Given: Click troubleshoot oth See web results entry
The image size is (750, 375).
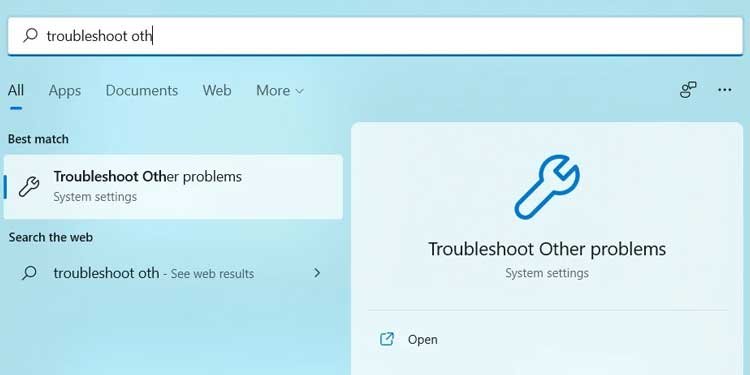Looking at the screenshot, I should click(x=173, y=273).
